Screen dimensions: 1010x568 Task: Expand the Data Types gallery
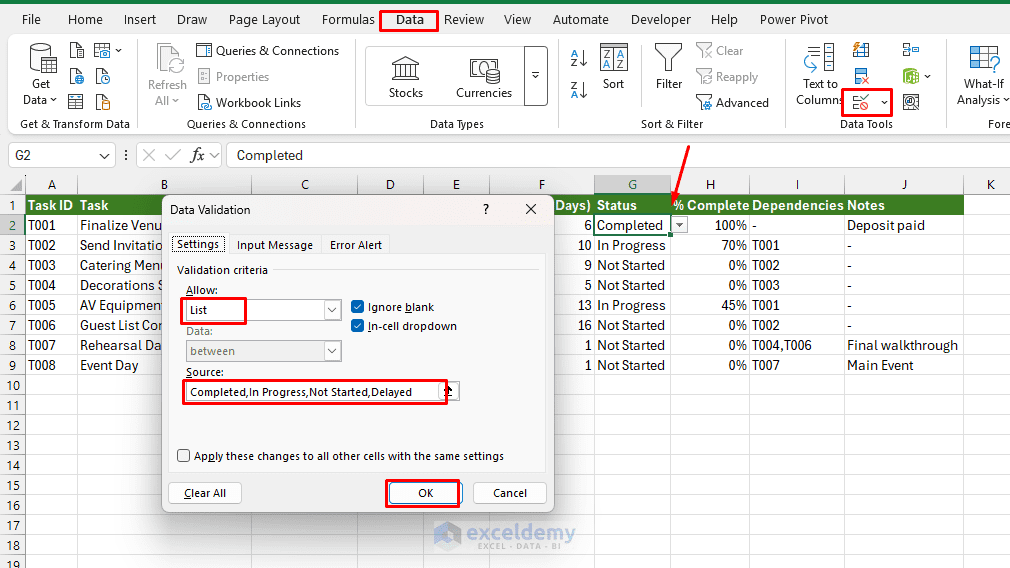click(535, 75)
